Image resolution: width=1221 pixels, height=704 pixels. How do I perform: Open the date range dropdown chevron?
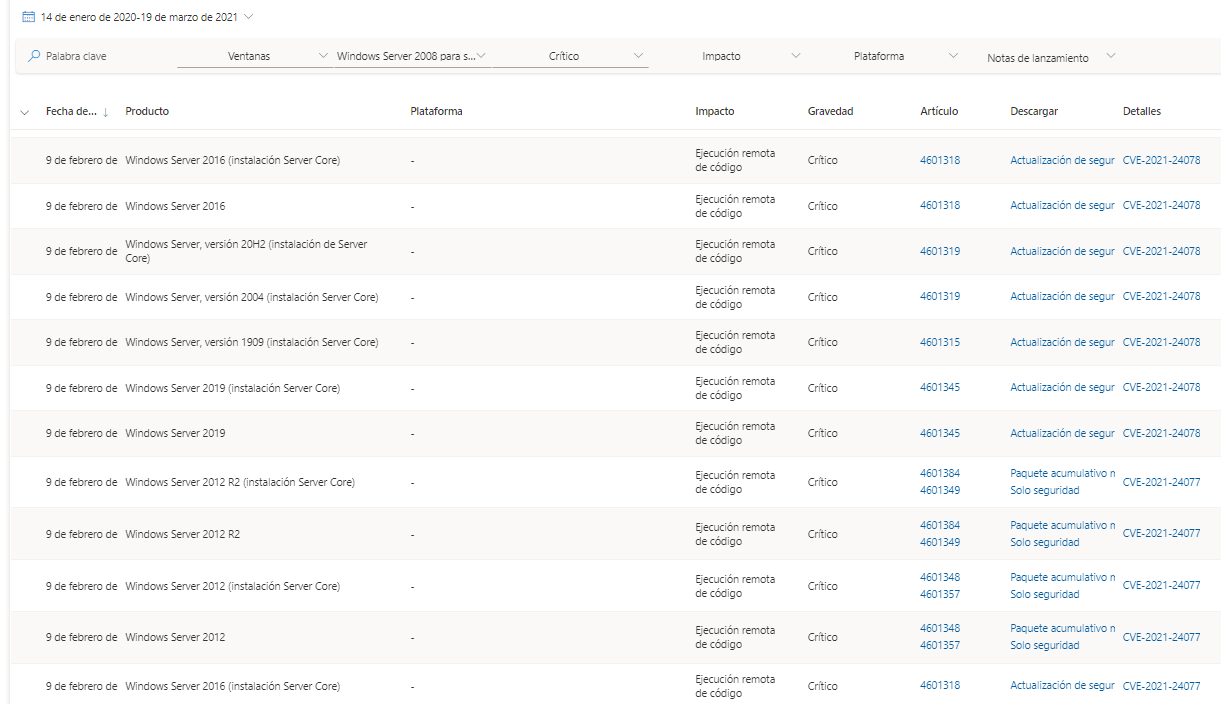point(248,17)
